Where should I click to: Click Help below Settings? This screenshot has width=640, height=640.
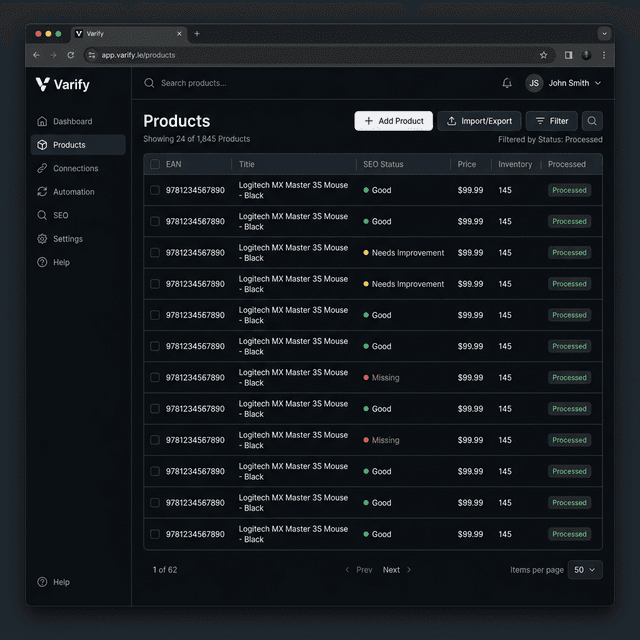[53, 262]
